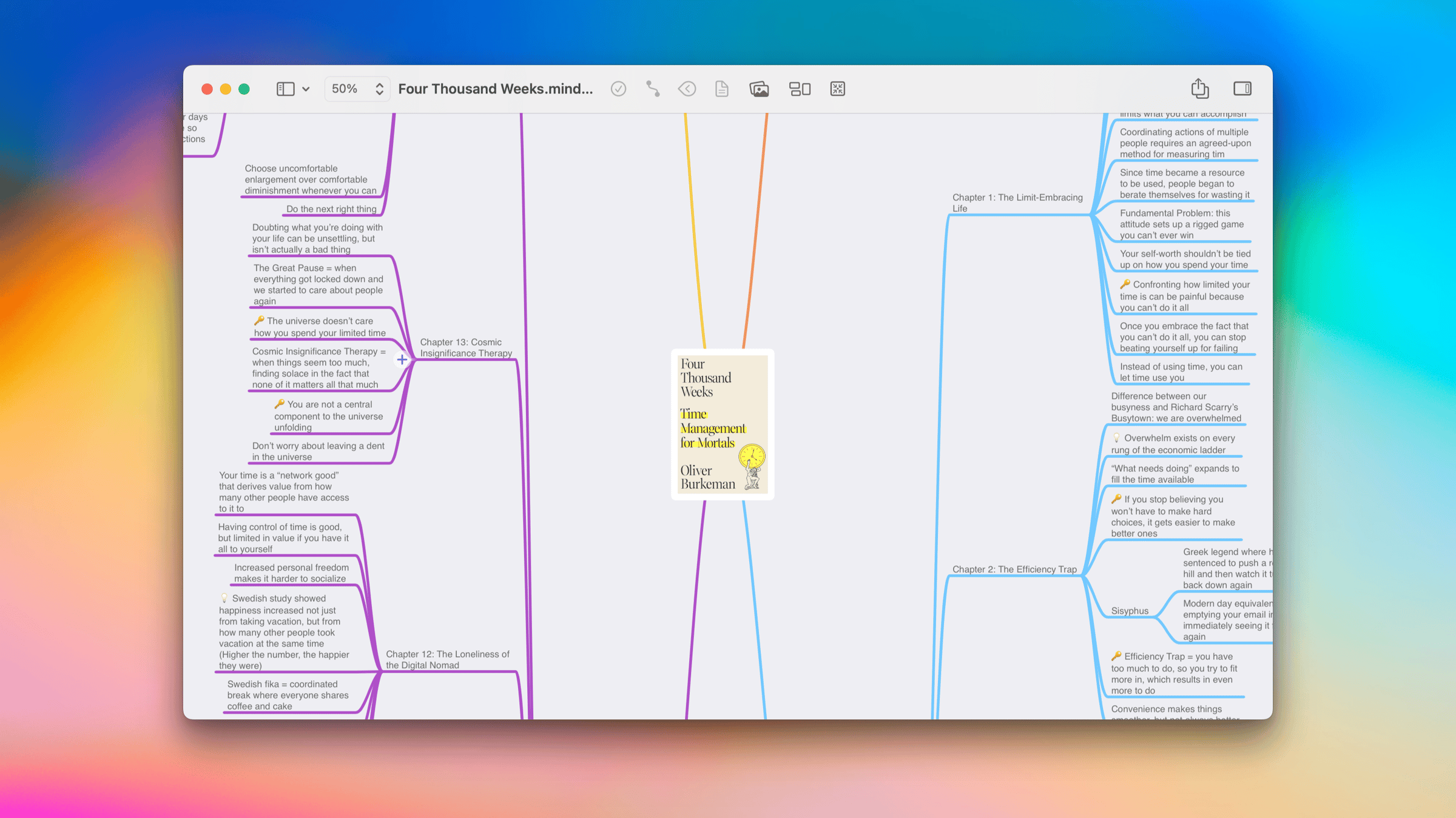Select Chapter 1: The Limit-Embracing Life node
The height and width of the screenshot is (818, 1456).
pos(1017,203)
